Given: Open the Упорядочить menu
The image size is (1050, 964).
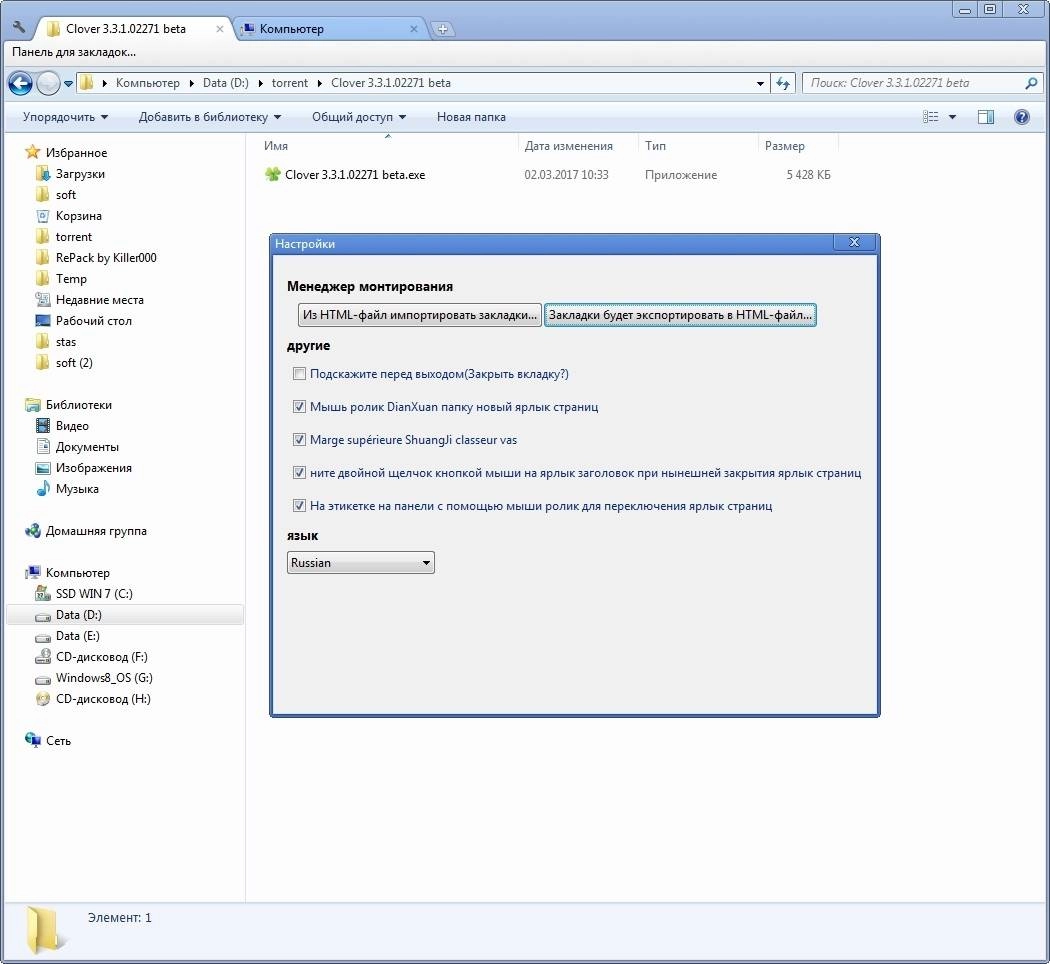Looking at the screenshot, I should (65, 116).
